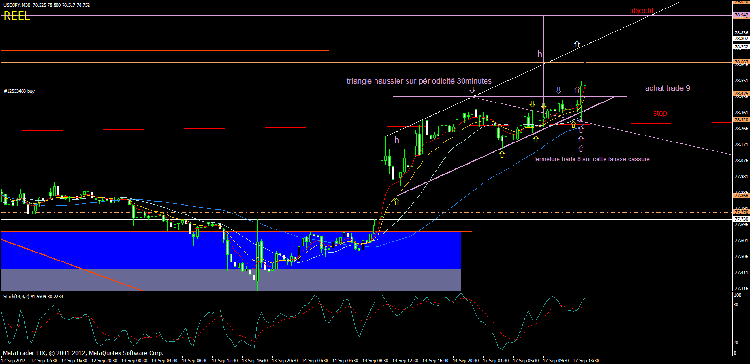
Task: Click the yellow up arrow at rally start
Action: pyautogui.click(x=396, y=201)
